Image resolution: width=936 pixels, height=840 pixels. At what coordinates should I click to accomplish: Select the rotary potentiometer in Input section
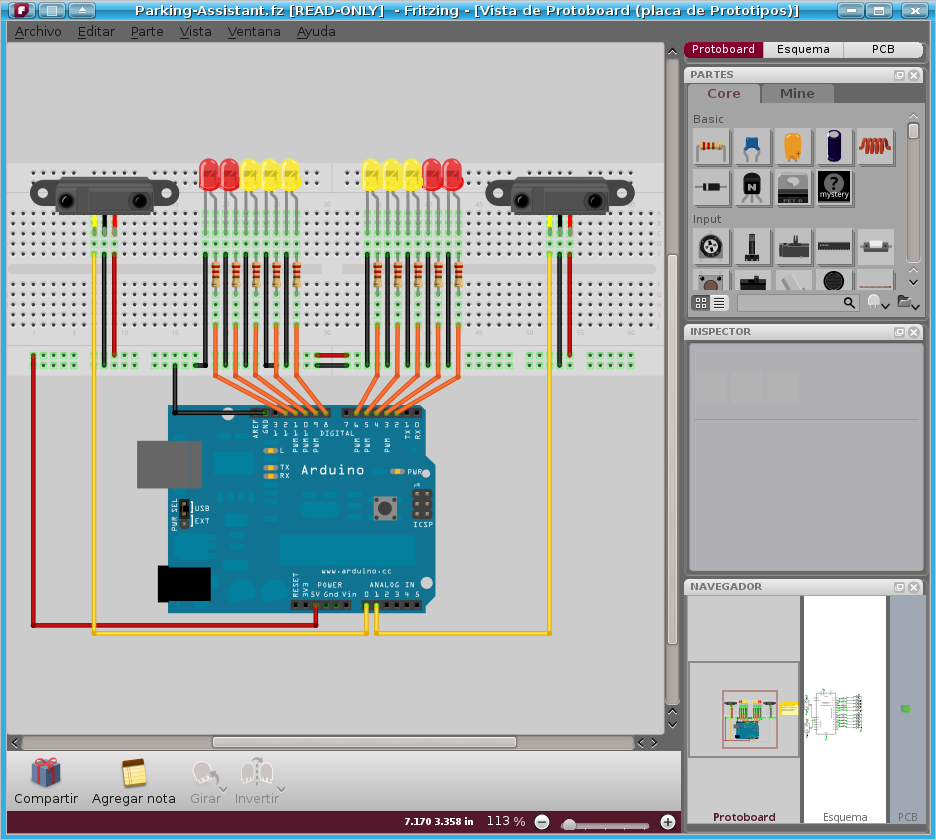(x=711, y=246)
